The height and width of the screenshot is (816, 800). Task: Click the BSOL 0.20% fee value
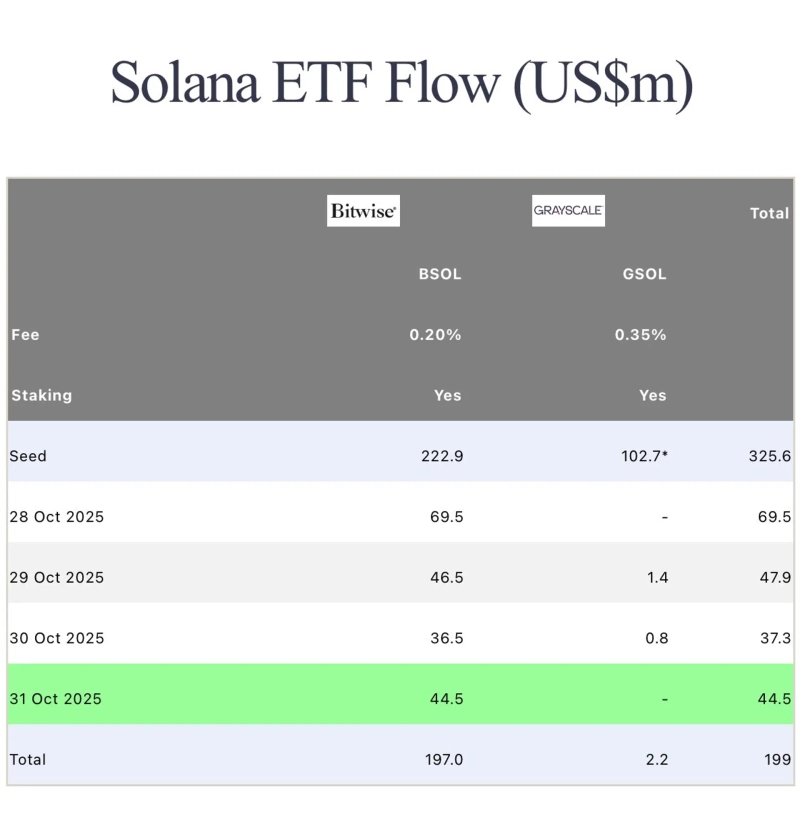435,335
